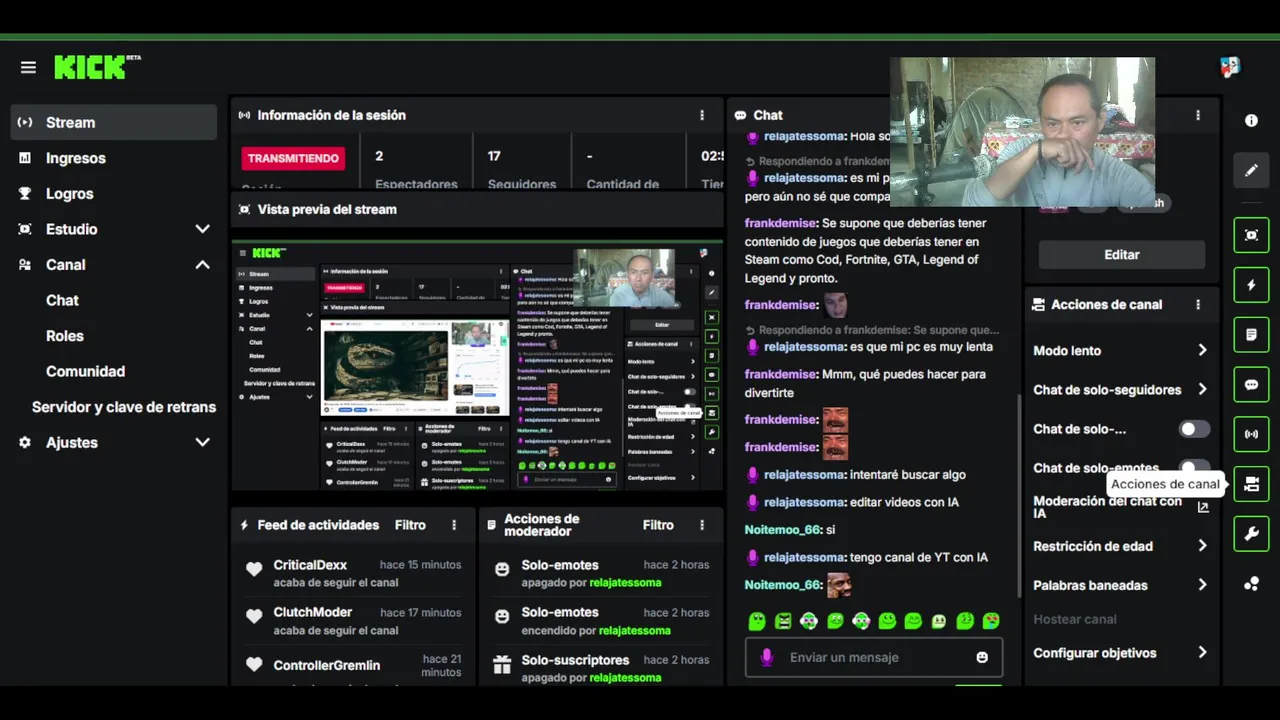The height and width of the screenshot is (720, 1280).
Task: Click the heart icon beside ClutchModer
Action: (x=254, y=618)
